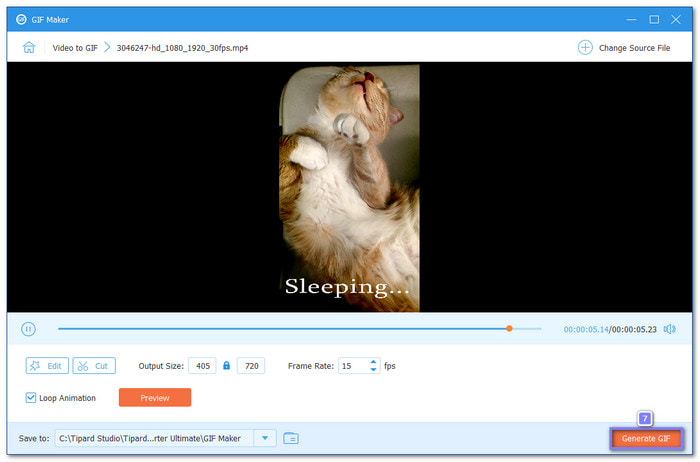
Task: Click the Output Size height field 720
Action: pos(251,366)
